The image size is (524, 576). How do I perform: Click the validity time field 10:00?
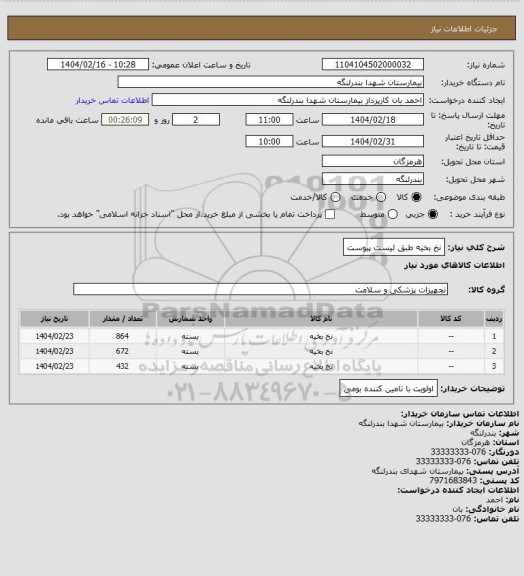coord(269,141)
